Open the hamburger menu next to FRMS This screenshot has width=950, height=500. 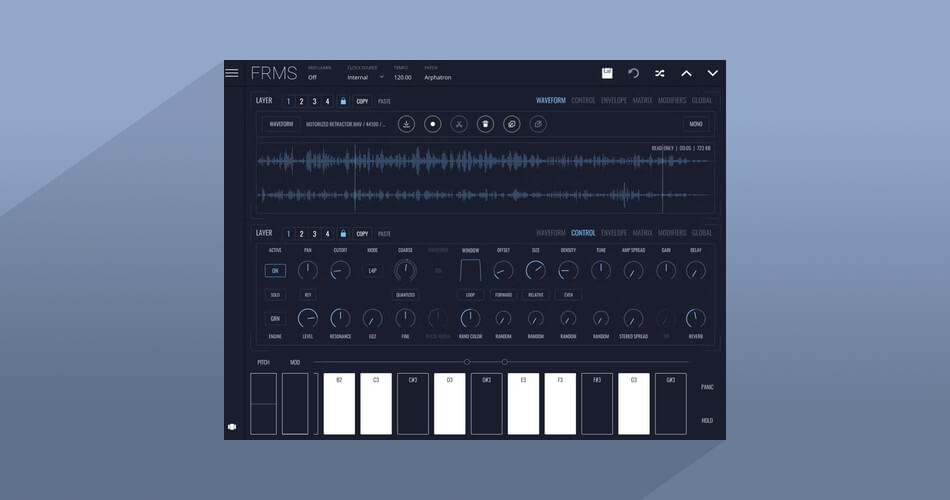click(x=232, y=73)
